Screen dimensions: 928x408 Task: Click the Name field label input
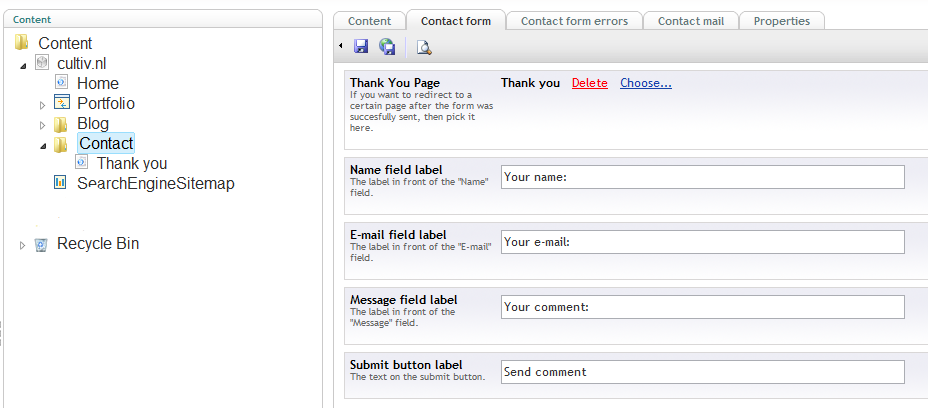point(703,177)
